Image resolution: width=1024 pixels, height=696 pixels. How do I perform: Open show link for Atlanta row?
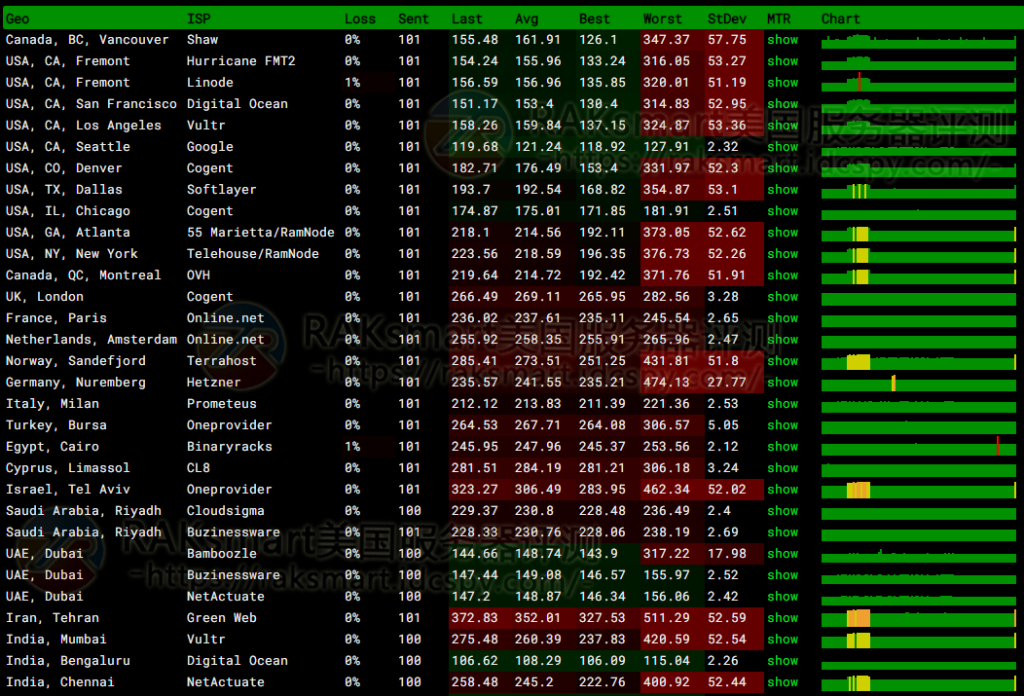pos(782,232)
